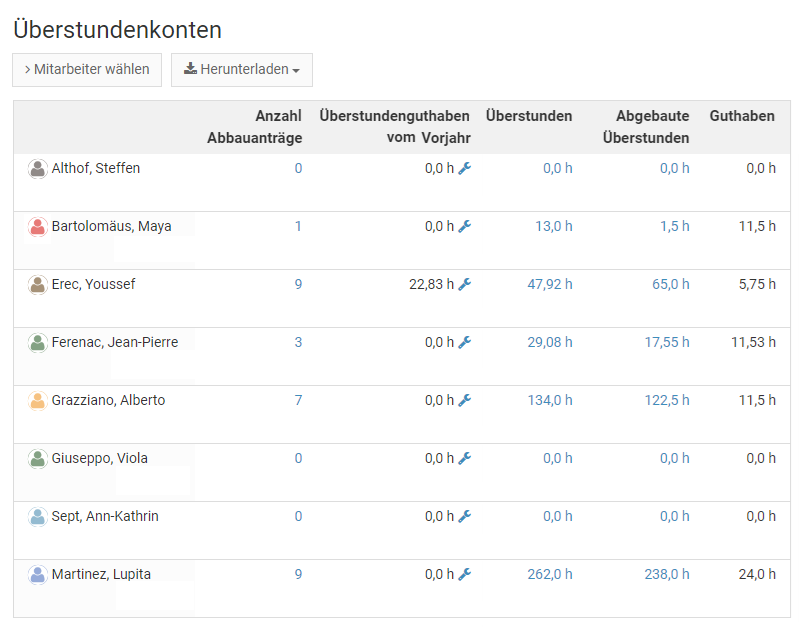Open Grazziano's 7 Abbauanträge link
The width and height of the screenshot is (810, 635).
point(298,401)
